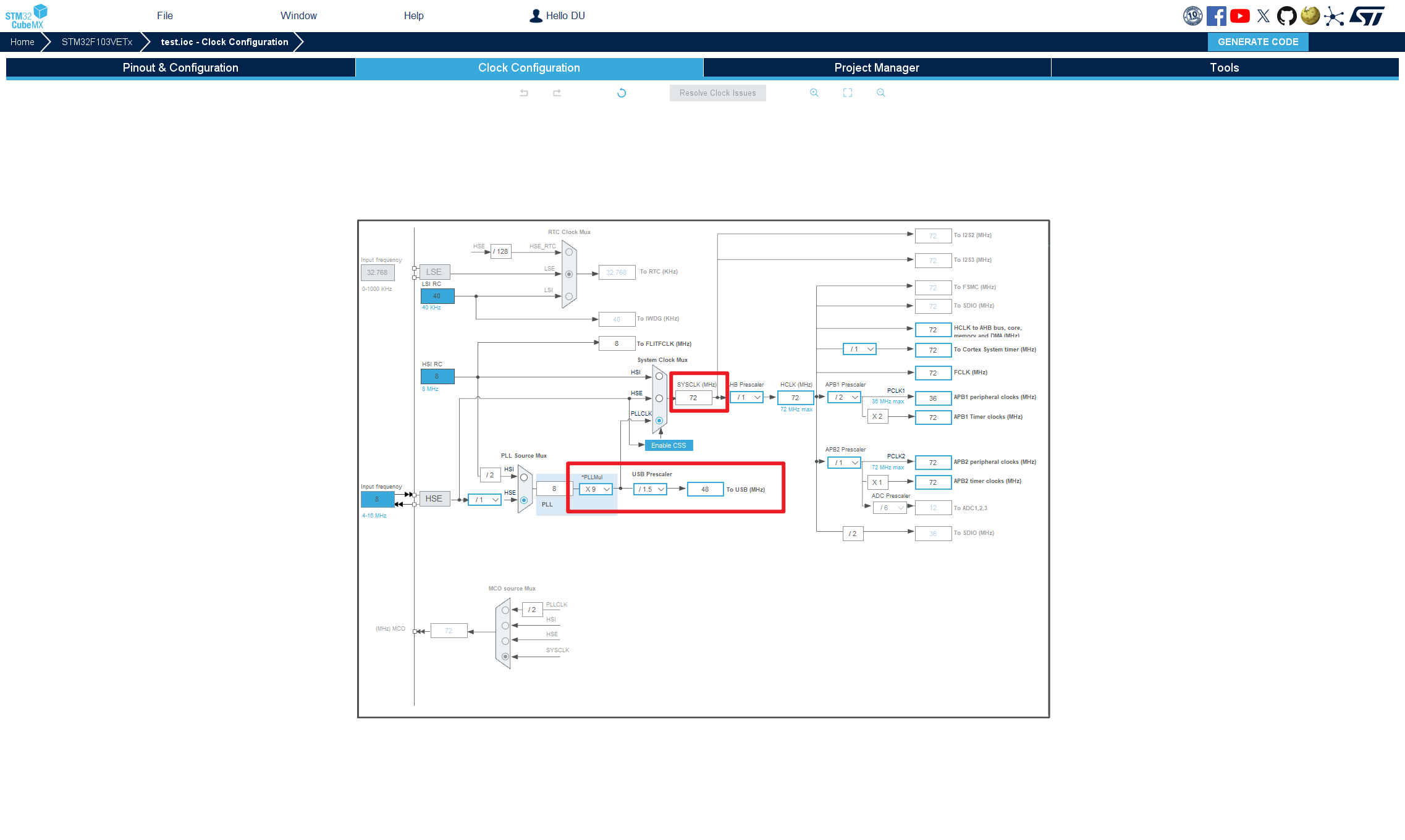Click the GENERATE CODE button
Image resolution: width=1405 pixels, height=840 pixels.
pyautogui.click(x=1257, y=41)
